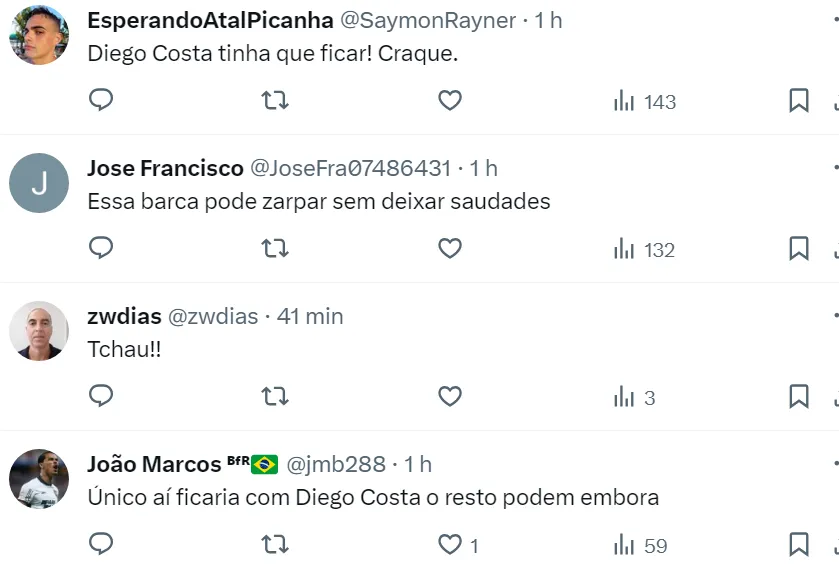Repost Jose Francisco's 'Essa barca' tweet
839x565 pixels.
(275, 248)
